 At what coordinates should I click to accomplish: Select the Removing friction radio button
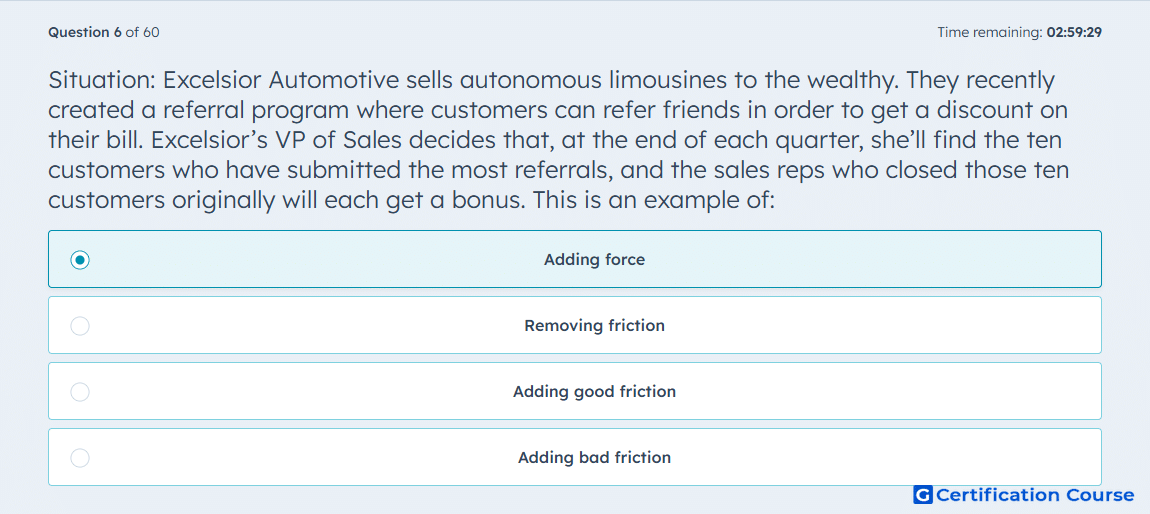coord(80,326)
